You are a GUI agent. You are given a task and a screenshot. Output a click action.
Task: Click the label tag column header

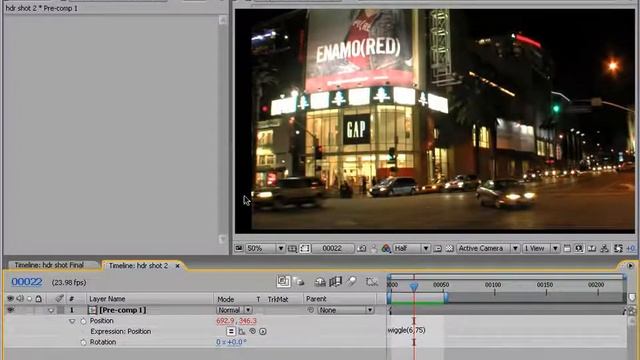click(x=59, y=299)
